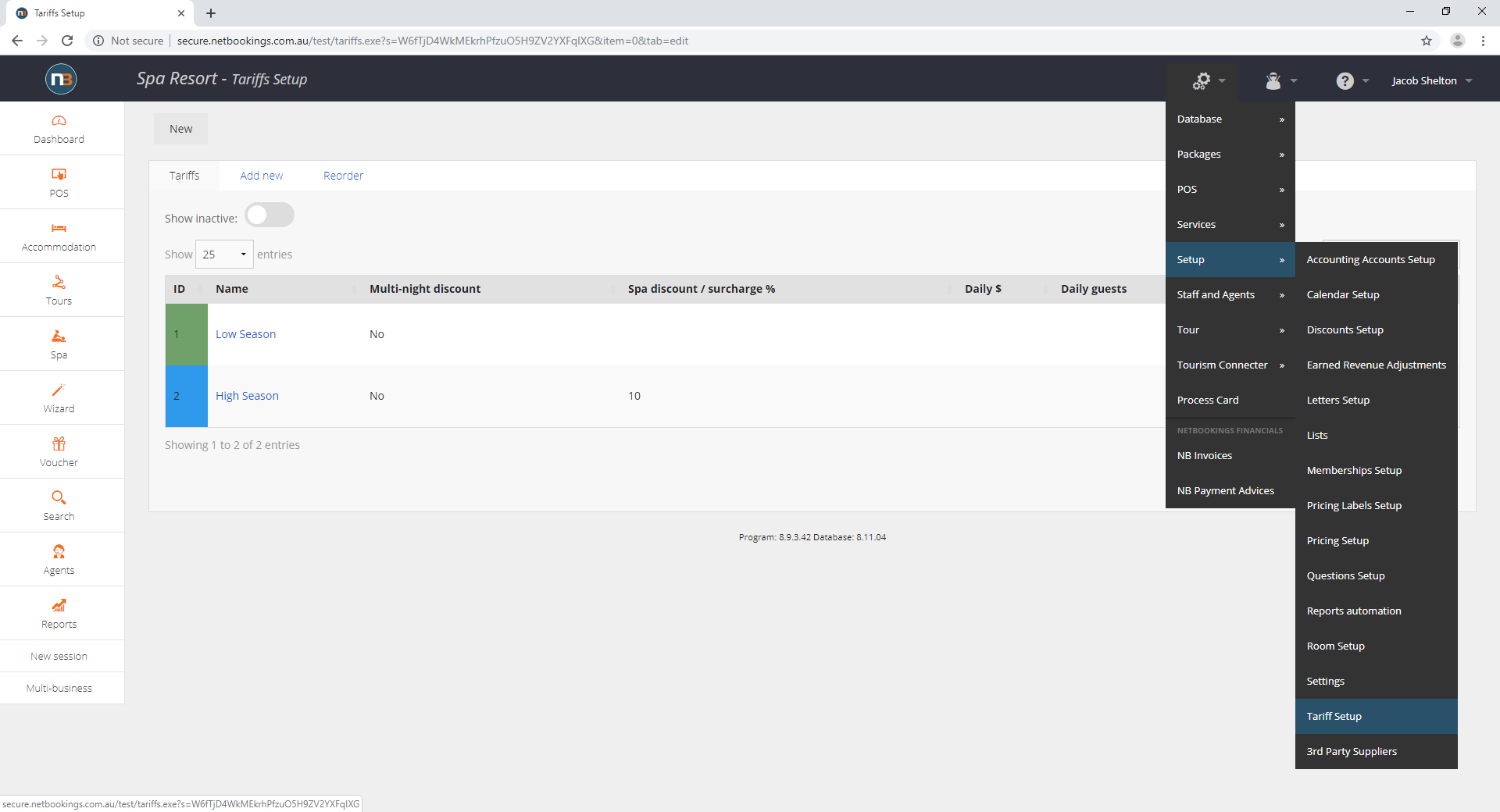Expand the Tourism Connecter submenu
1500x812 pixels.
1230,365
